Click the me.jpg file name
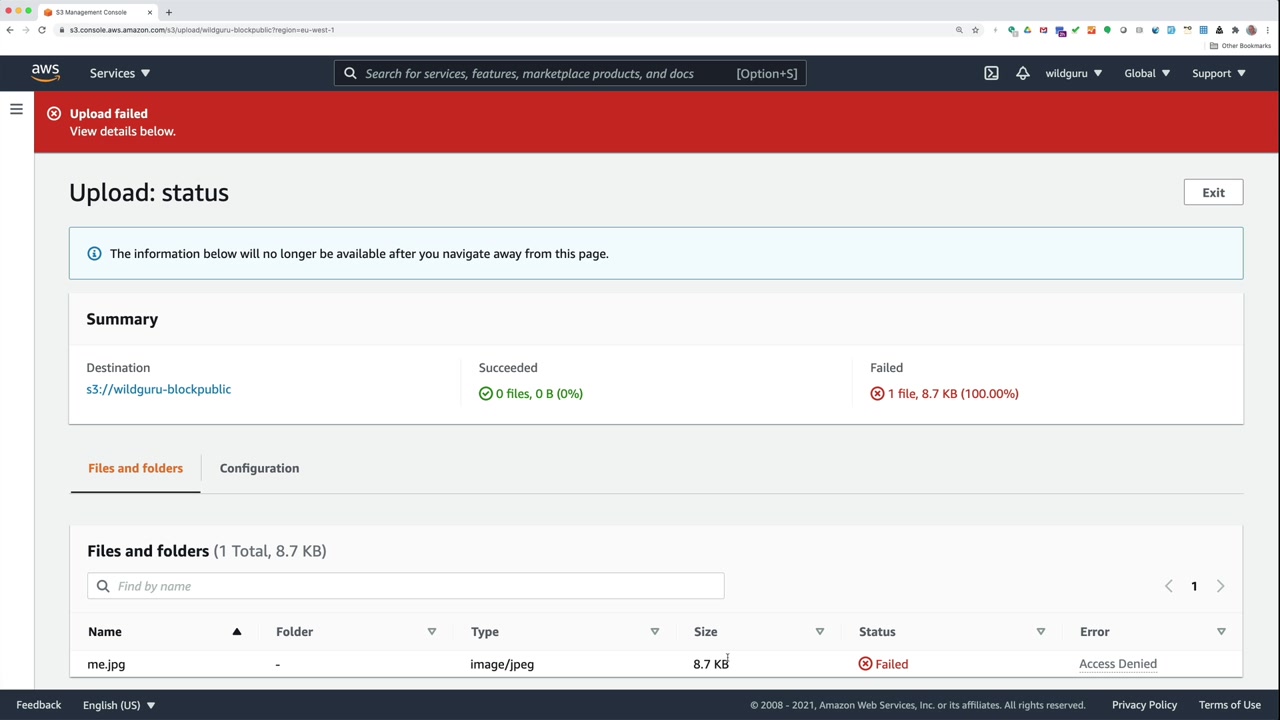This screenshot has height=720, width=1280. coord(106,664)
